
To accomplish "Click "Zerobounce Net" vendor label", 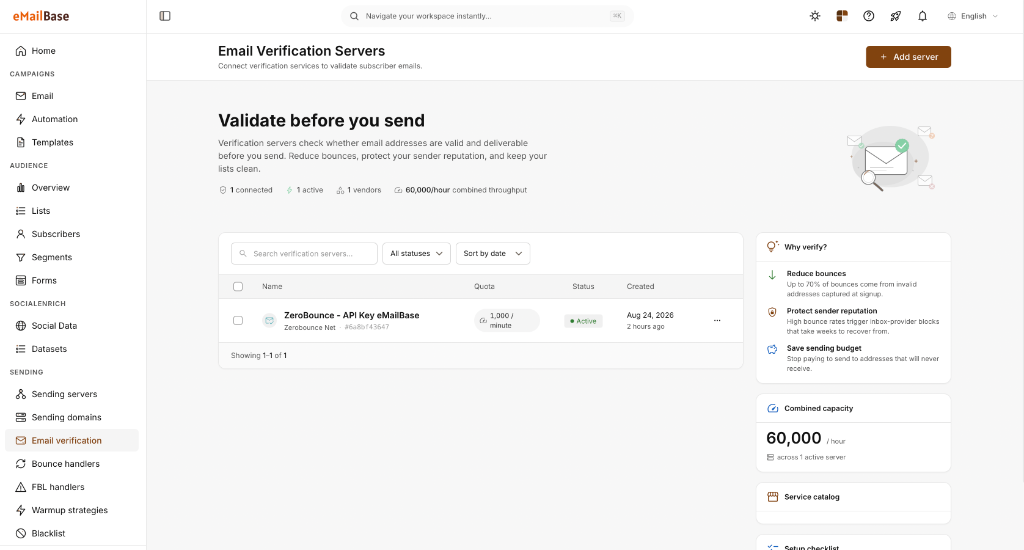I will pos(310,327).
